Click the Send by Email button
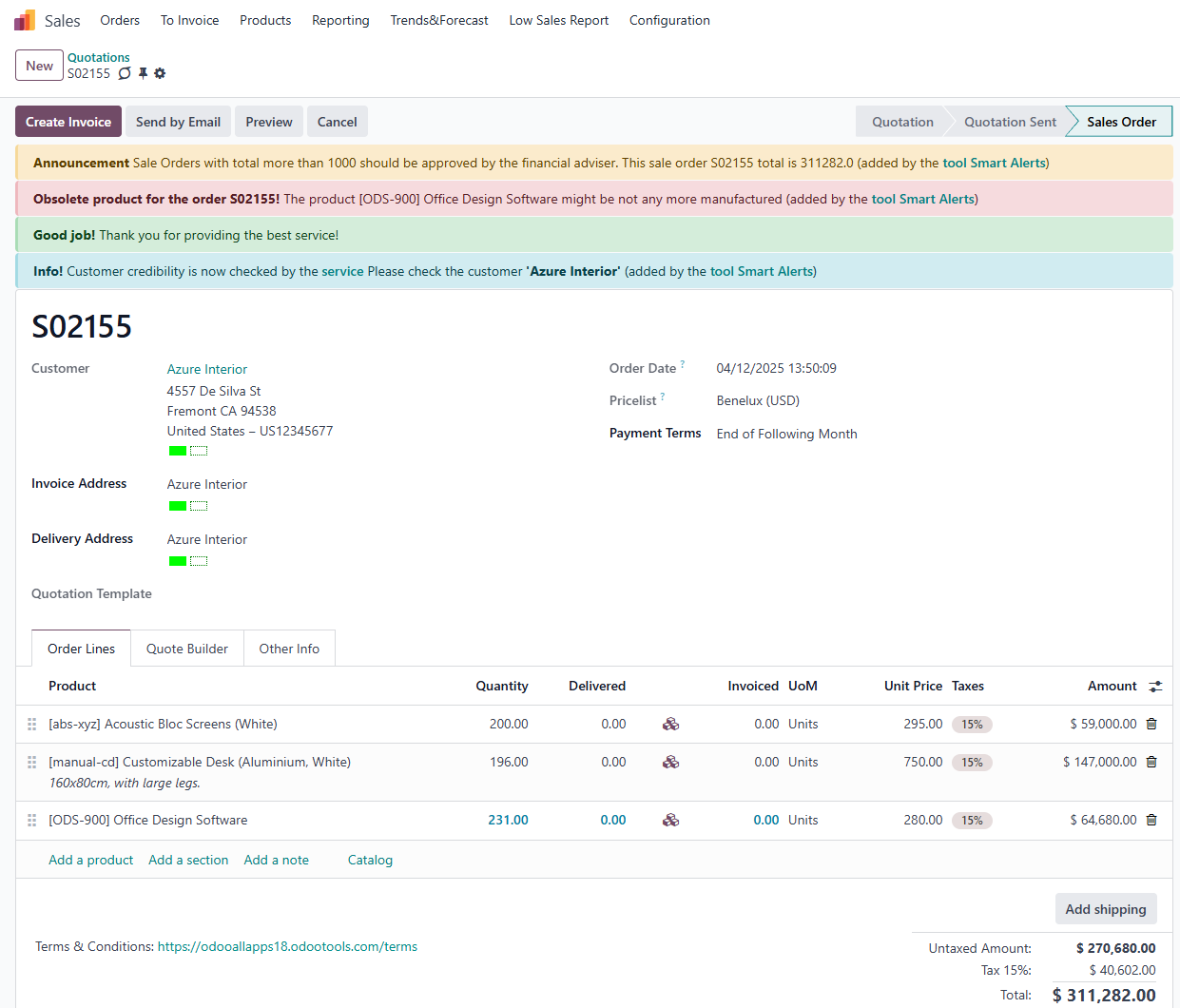This screenshot has width=1180, height=1008. pos(178,122)
